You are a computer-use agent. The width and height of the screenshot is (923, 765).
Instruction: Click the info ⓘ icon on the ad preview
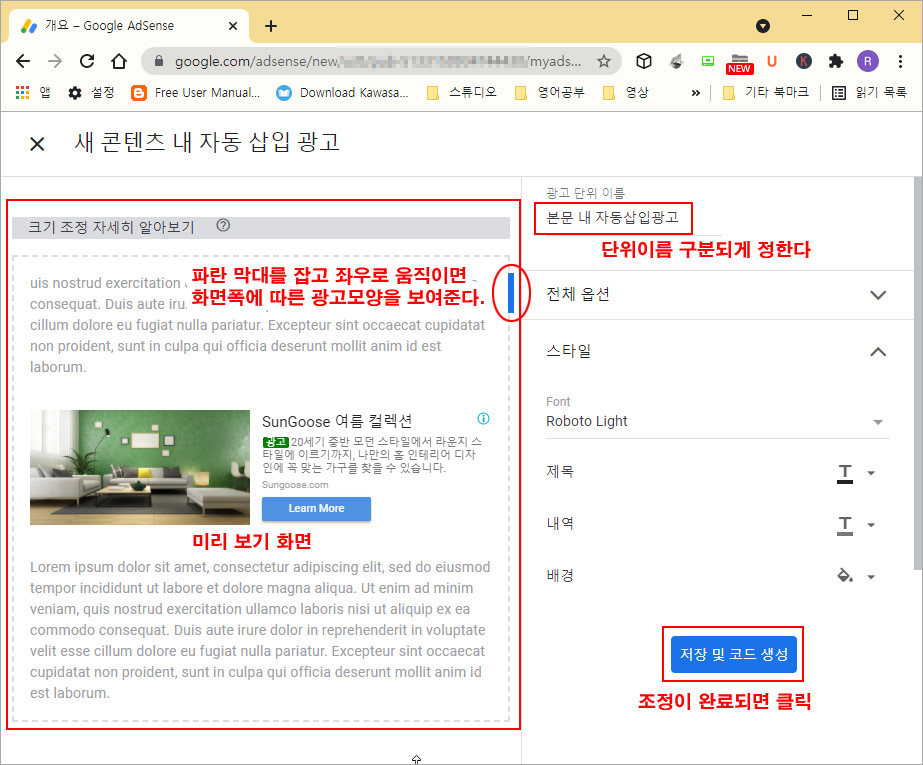point(483,419)
